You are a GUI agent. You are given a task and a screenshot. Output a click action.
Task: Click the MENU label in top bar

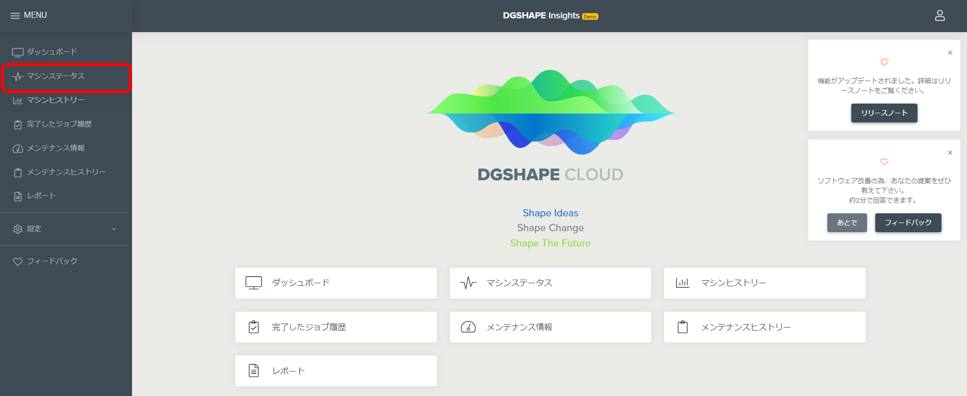pos(35,15)
